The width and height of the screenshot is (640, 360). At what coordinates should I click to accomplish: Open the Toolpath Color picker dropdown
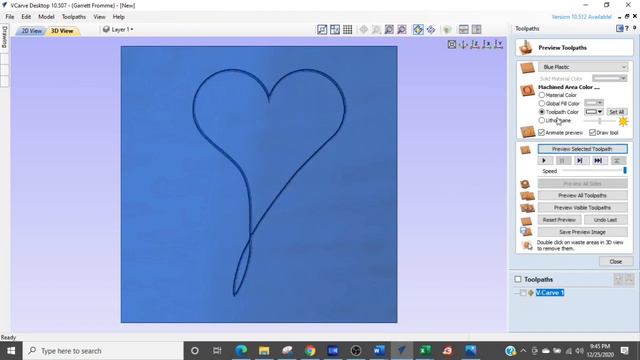coord(593,111)
